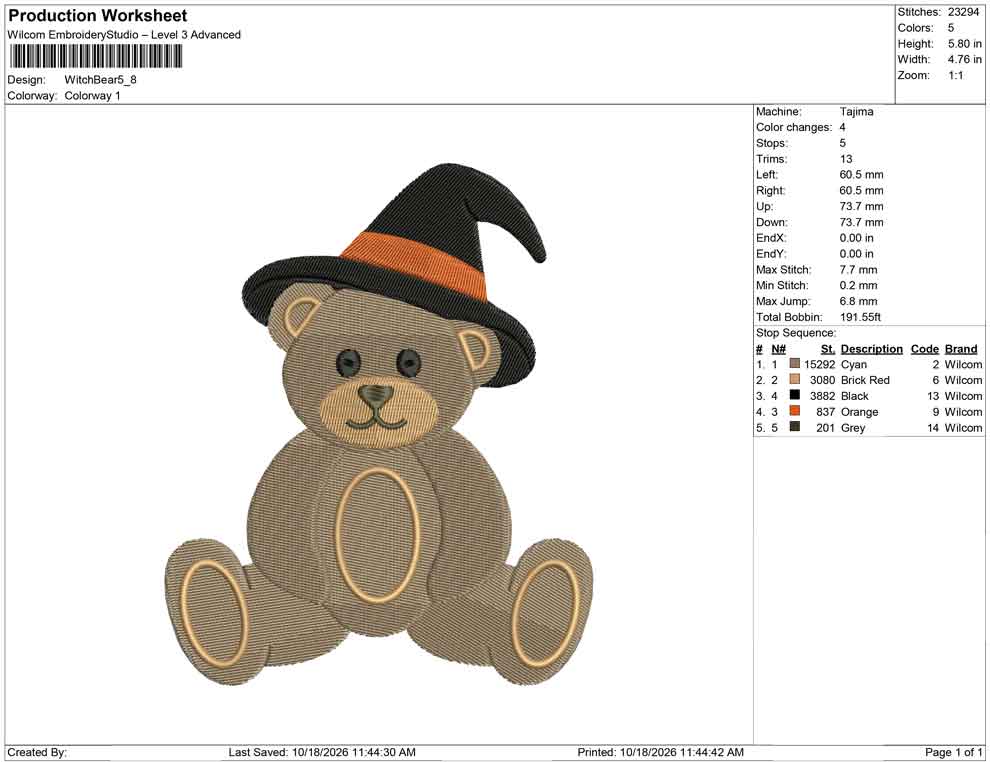Click the oval on the bear's belly

[377, 534]
